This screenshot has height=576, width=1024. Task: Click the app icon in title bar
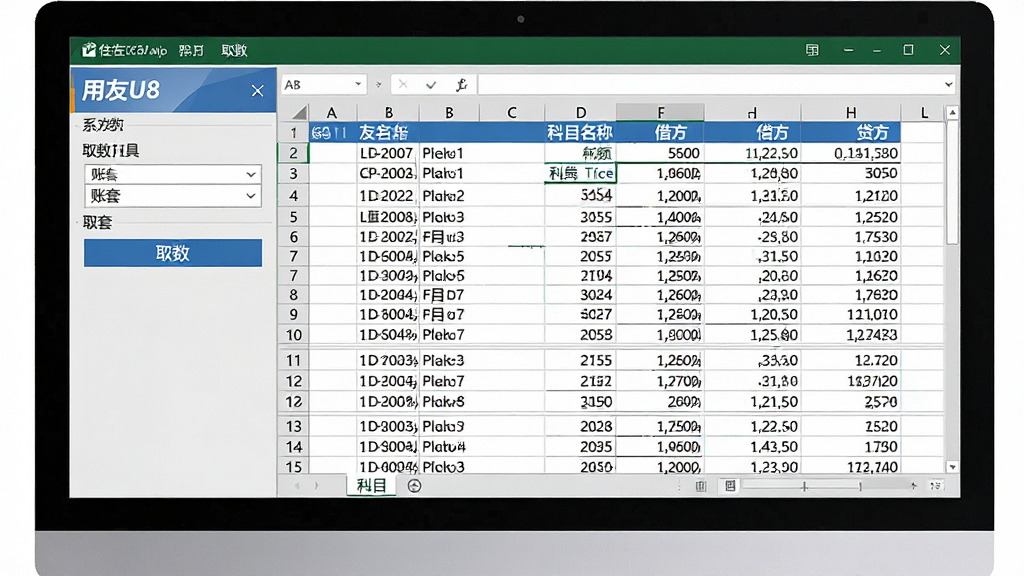88,50
